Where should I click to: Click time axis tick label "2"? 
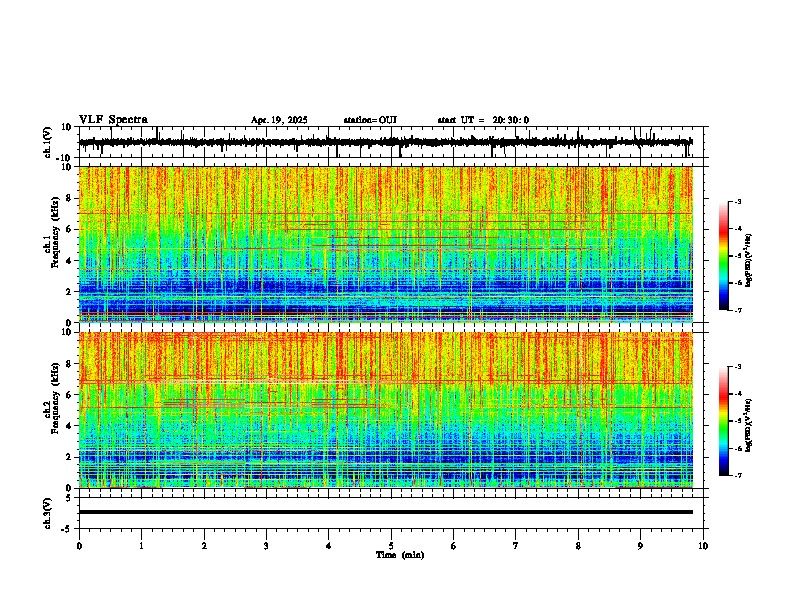pyautogui.click(x=204, y=546)
